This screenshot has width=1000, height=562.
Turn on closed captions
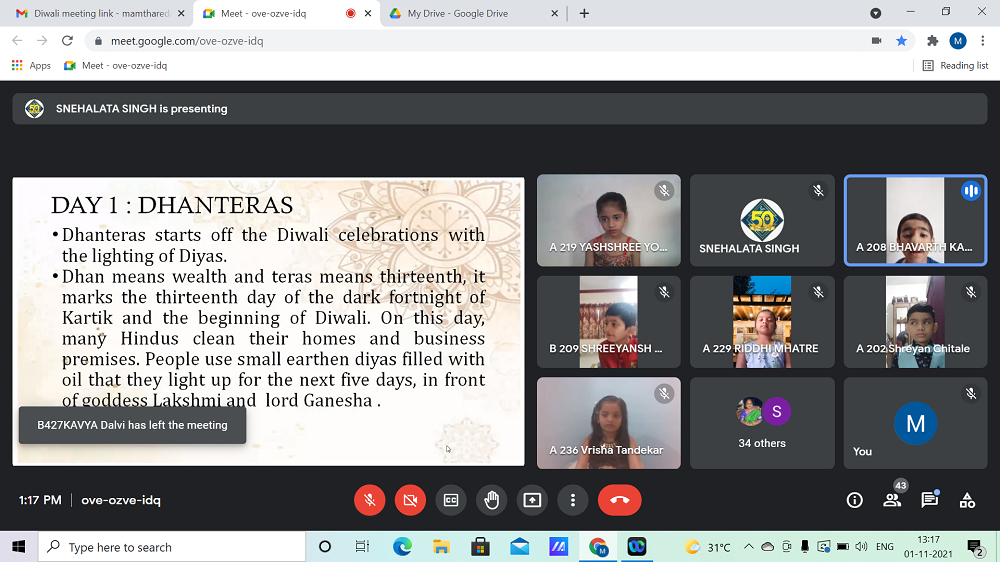point(451,500)
